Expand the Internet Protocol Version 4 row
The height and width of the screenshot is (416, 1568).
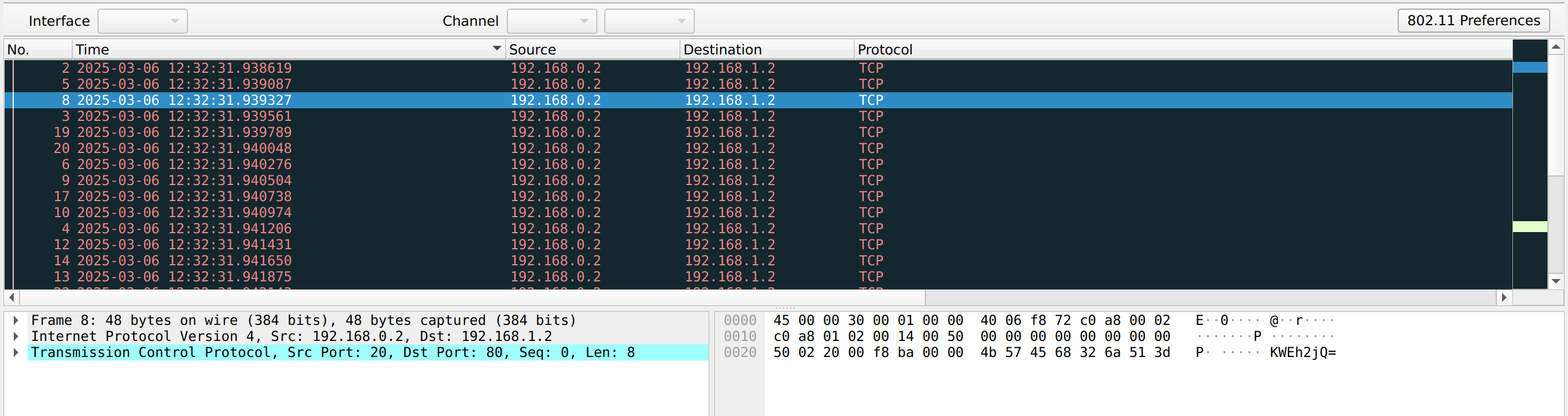[16, 336]
